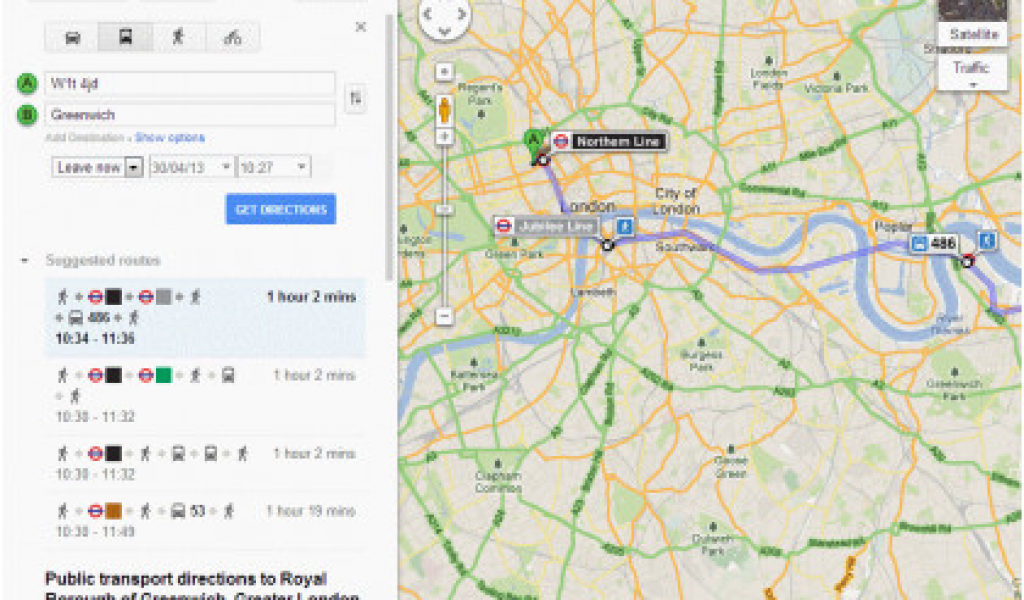Open the departure time 10:27 dropdown
1024x600 pixels.
[274, 167]
